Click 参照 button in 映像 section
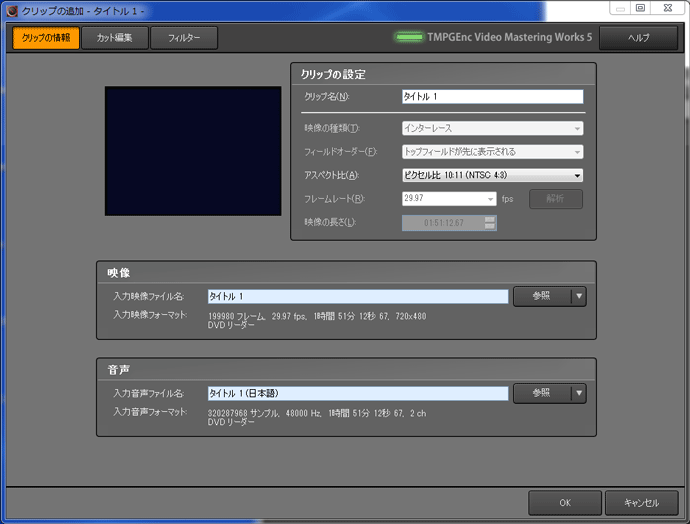Screen dimensions: 690x524 (x=541, y=297)
